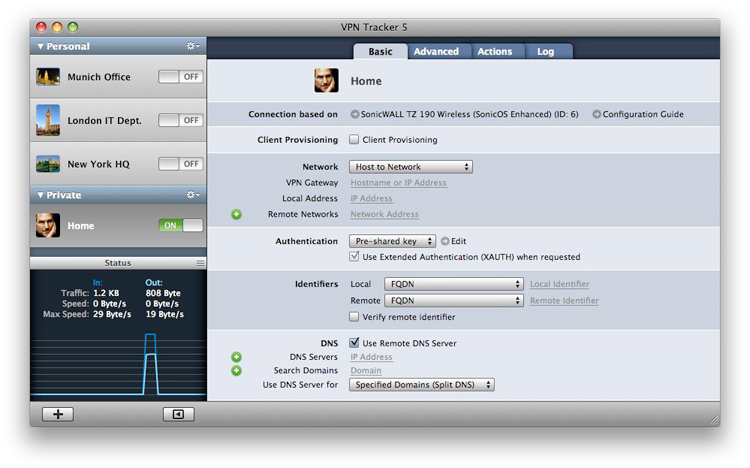Click the Status panel header bar
750x468 pixels.
point(118,263)
